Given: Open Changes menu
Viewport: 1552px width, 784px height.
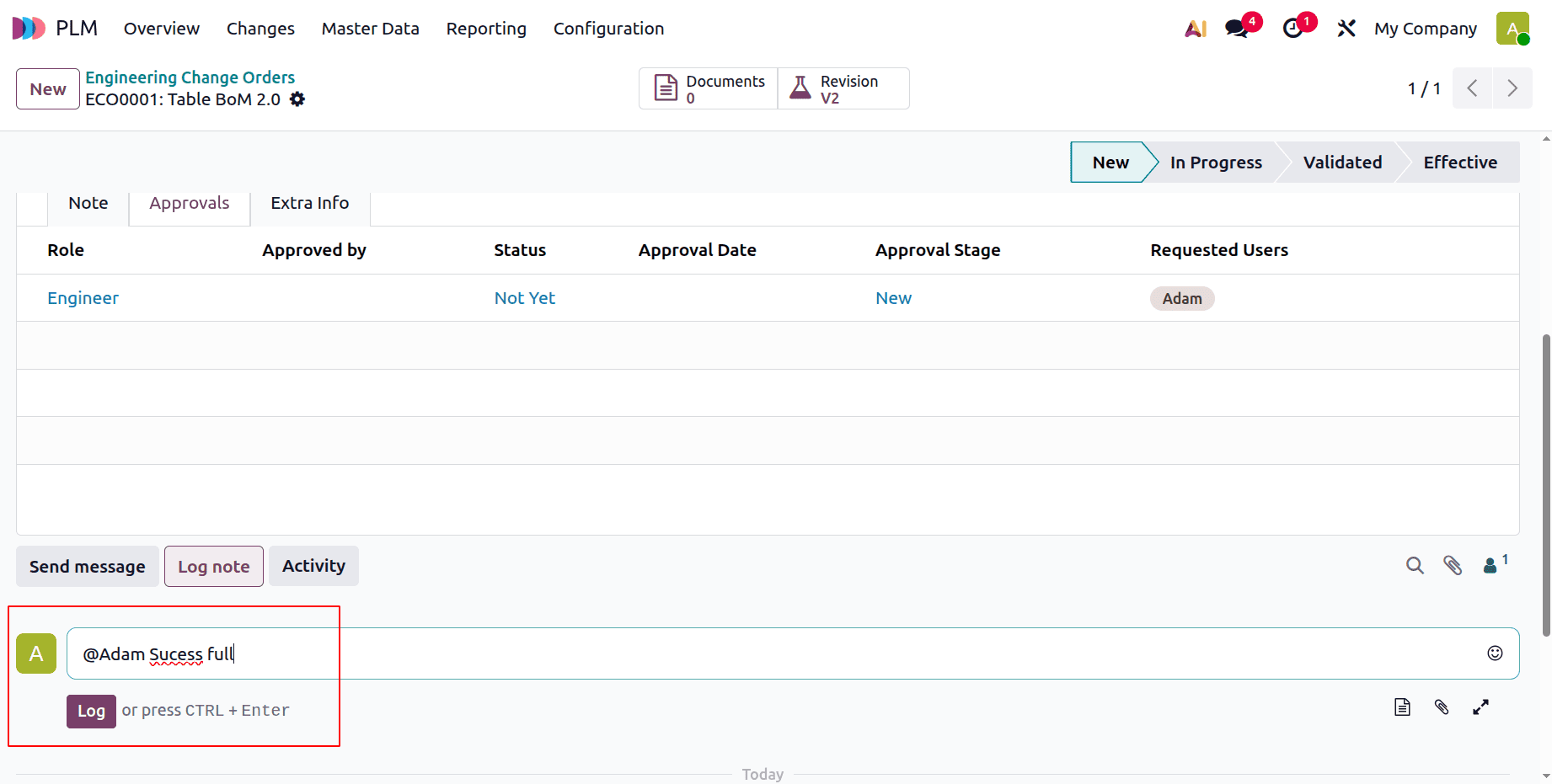Looking at the screenshot, I should click(x=260, y=29).
